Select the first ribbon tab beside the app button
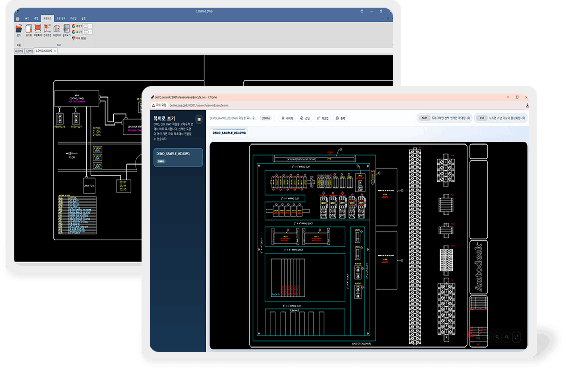The height and width of the screenshot is (370, 573). pos(27,18)
